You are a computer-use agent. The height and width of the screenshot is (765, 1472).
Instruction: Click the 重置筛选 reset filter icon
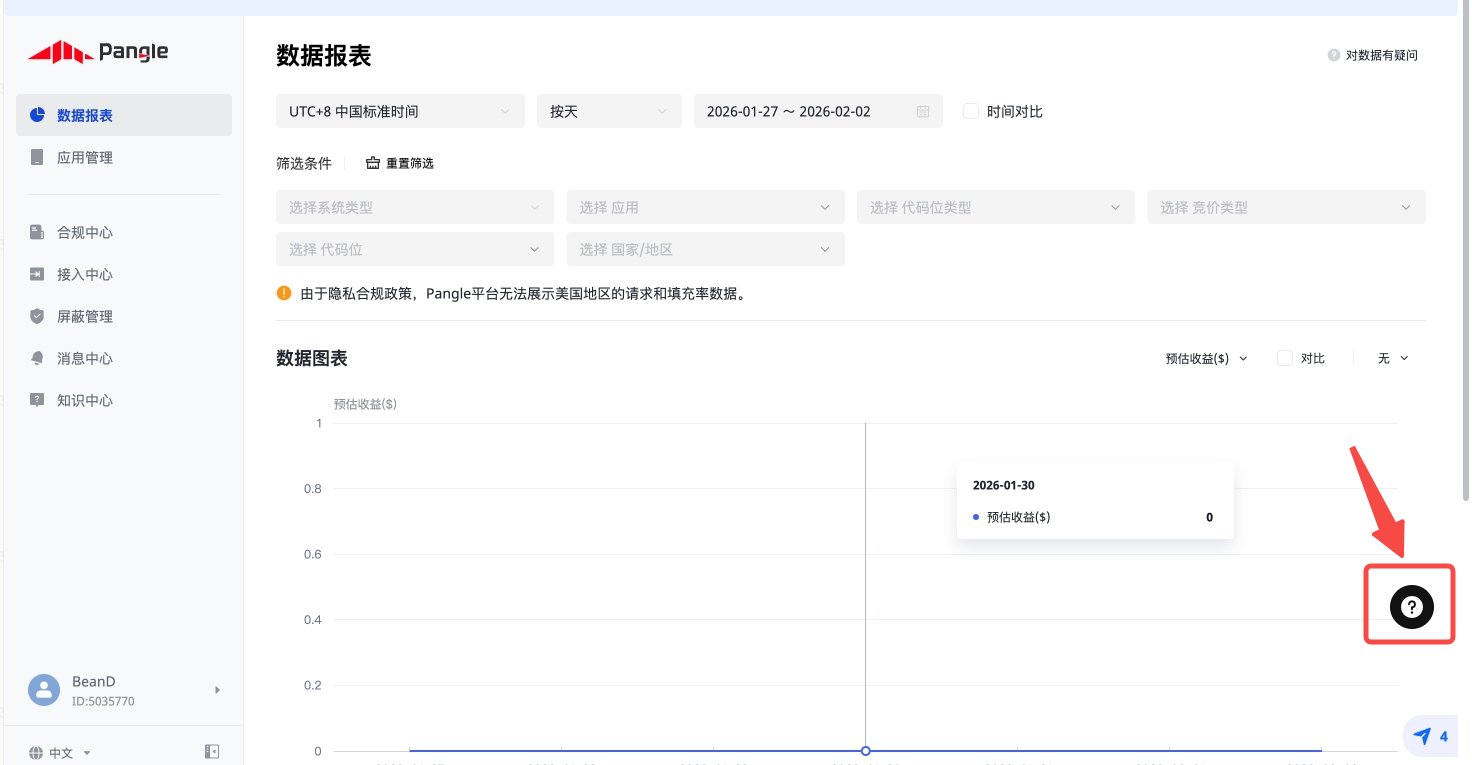point(373,163)
